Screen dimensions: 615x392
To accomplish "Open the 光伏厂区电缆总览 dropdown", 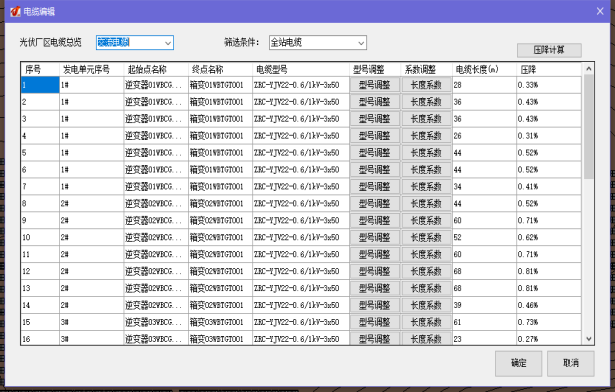I will tap(135, 42).
